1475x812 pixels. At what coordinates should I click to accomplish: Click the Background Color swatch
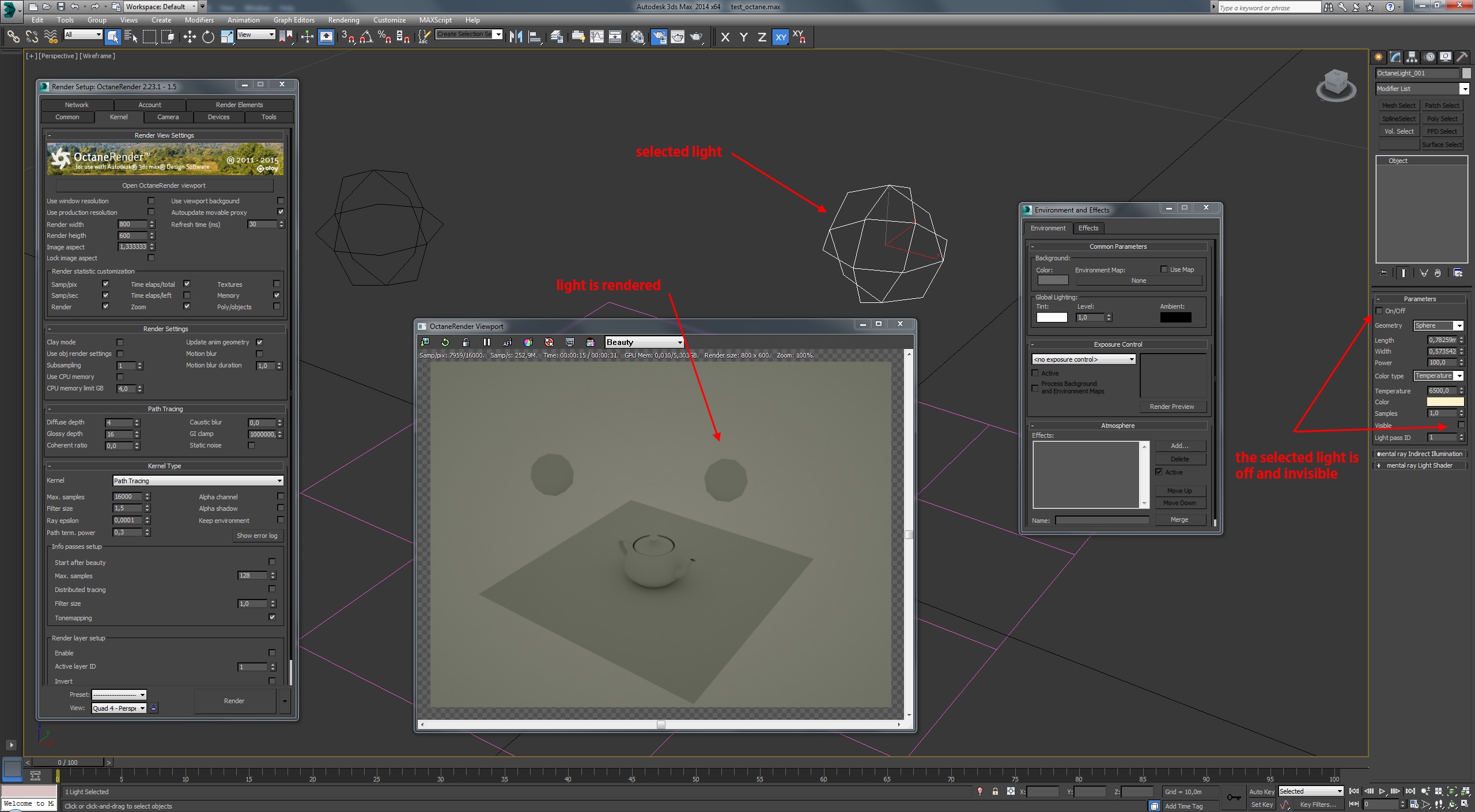1052,280
